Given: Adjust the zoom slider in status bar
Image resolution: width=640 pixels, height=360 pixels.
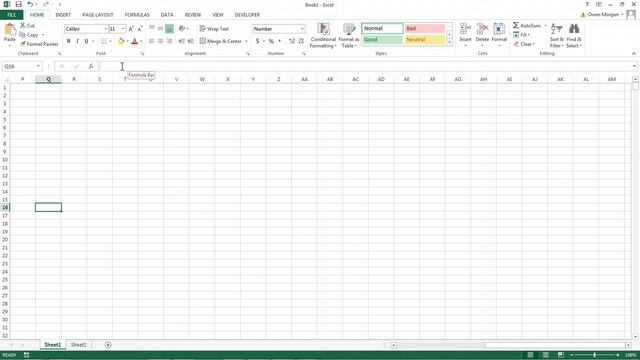Looking at the screenshot, I should [595, 355].
